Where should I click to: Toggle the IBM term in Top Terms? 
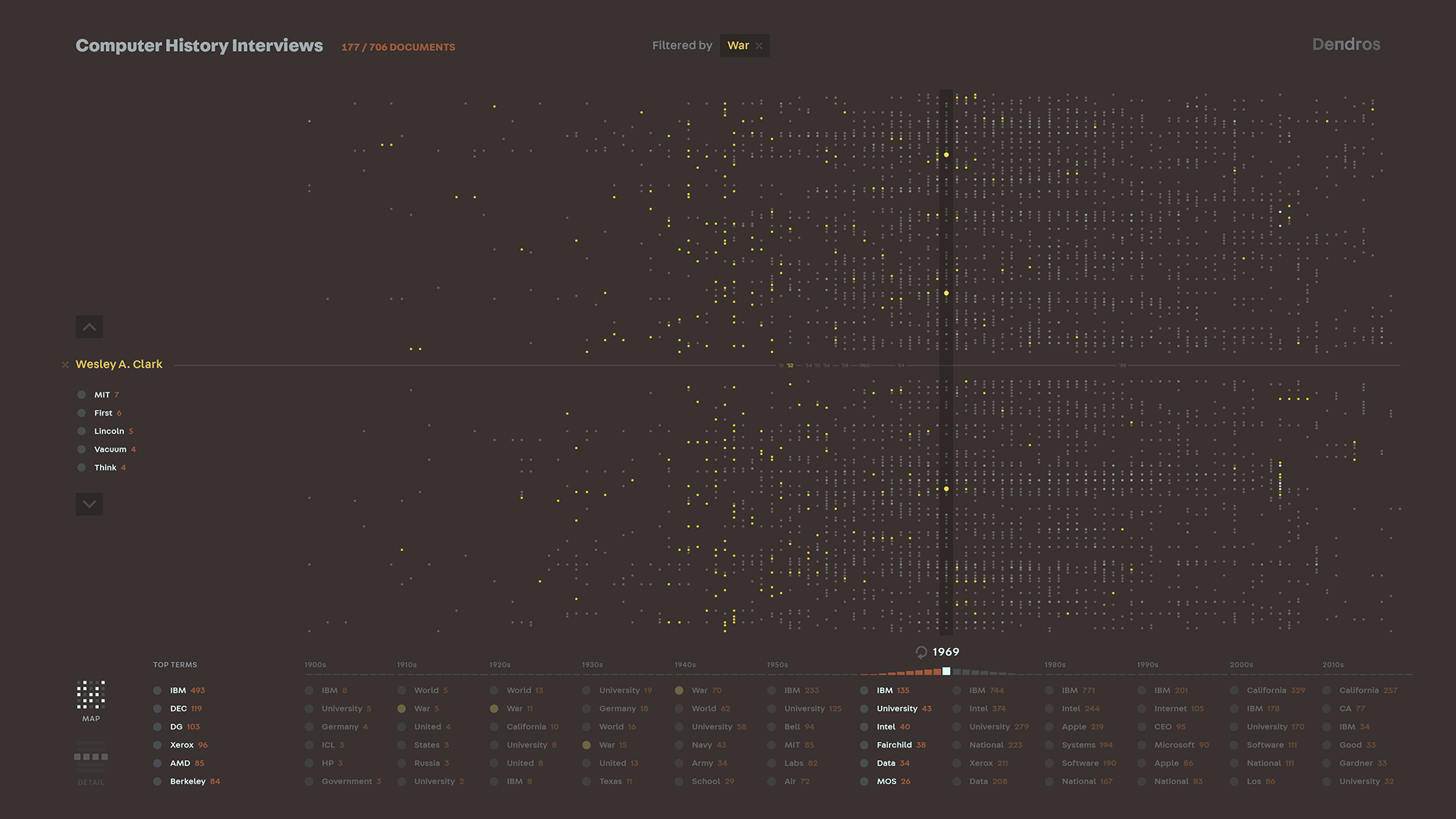coord(157,691)
